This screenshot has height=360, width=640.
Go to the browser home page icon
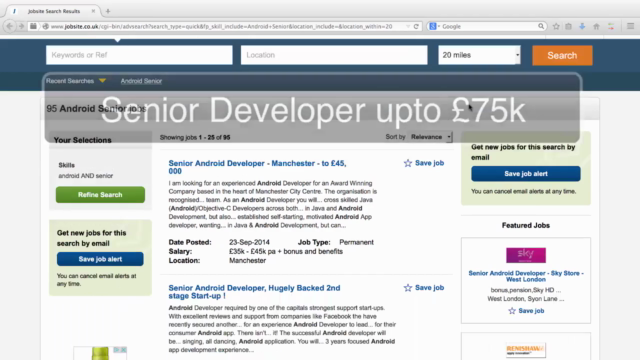[x=596, y=26]
